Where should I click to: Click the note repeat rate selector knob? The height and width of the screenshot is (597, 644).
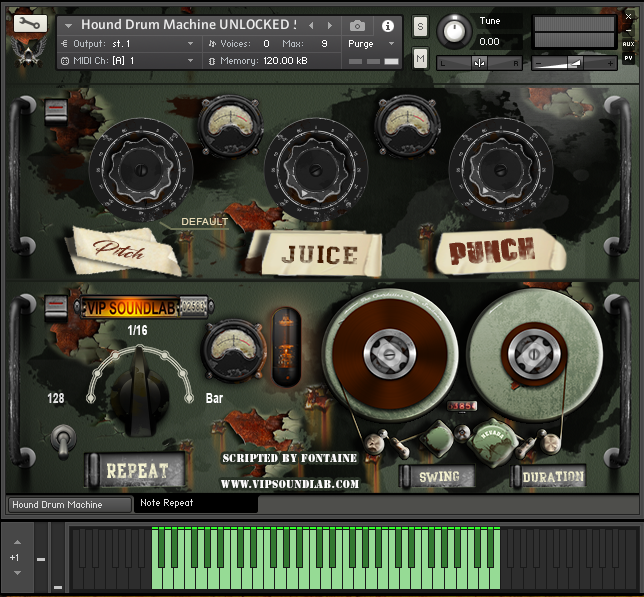[140, 390]
